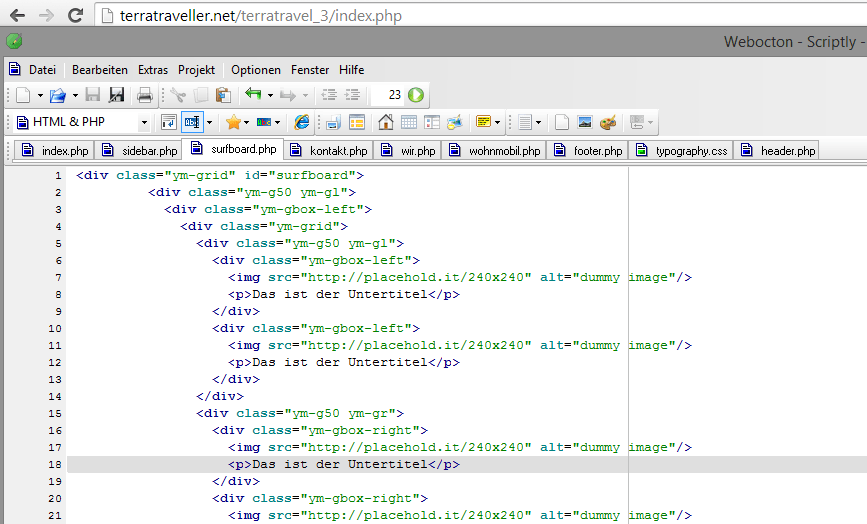Switch to the header.php tab
This screenshot has height=524, width=867.
coord(777,150)
